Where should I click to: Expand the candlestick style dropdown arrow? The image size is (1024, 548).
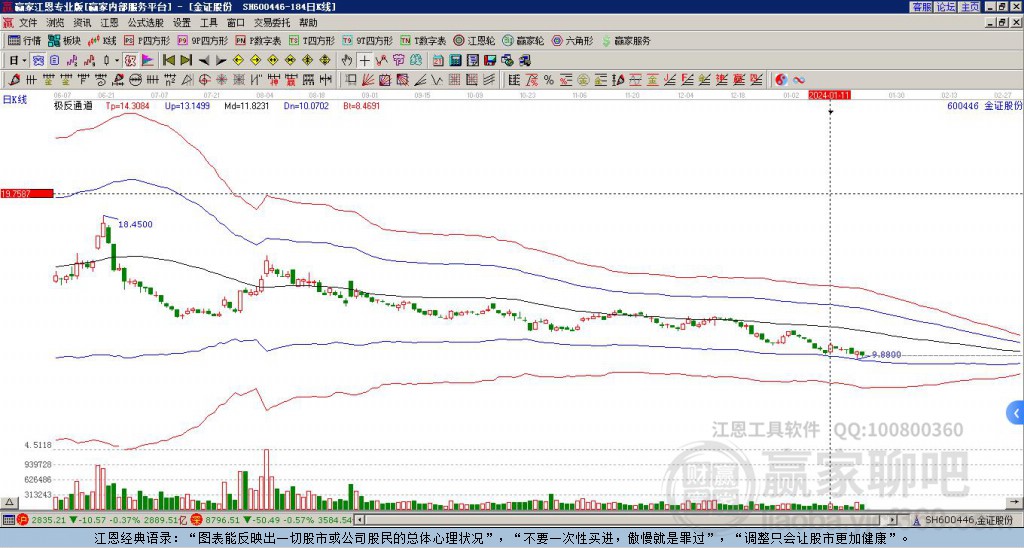coord(117,61)
